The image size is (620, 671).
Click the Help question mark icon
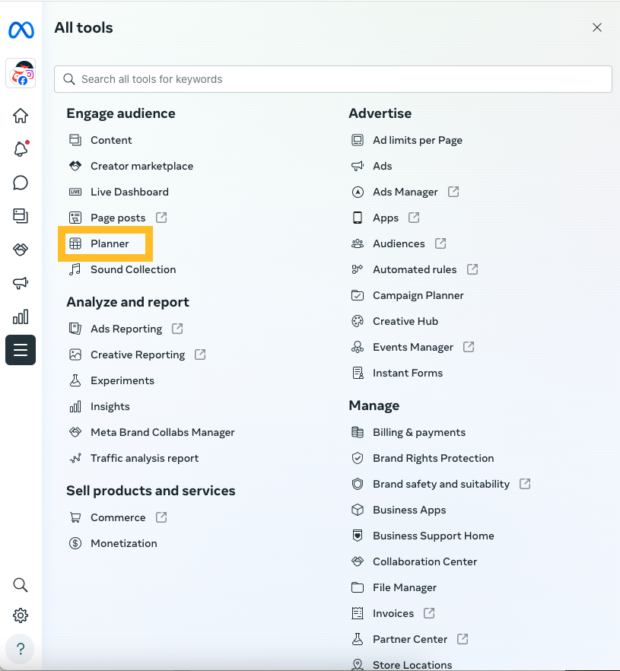(x=20, y=649)
